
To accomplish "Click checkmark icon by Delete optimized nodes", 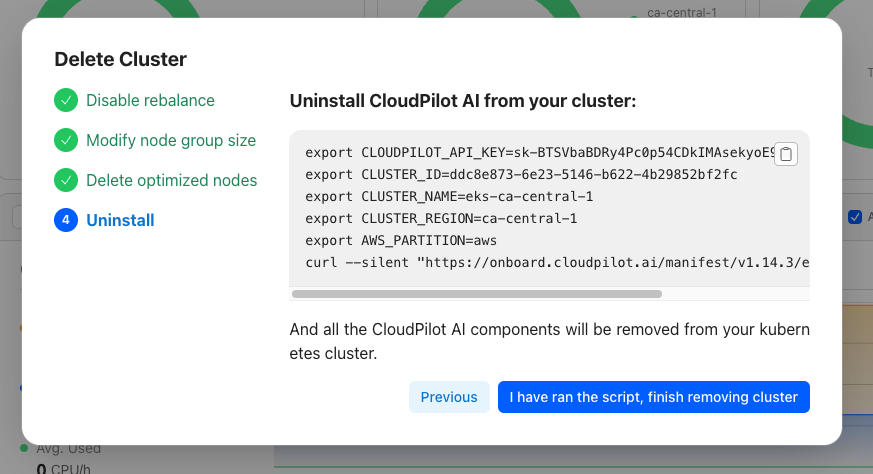I will coord(66,180).
